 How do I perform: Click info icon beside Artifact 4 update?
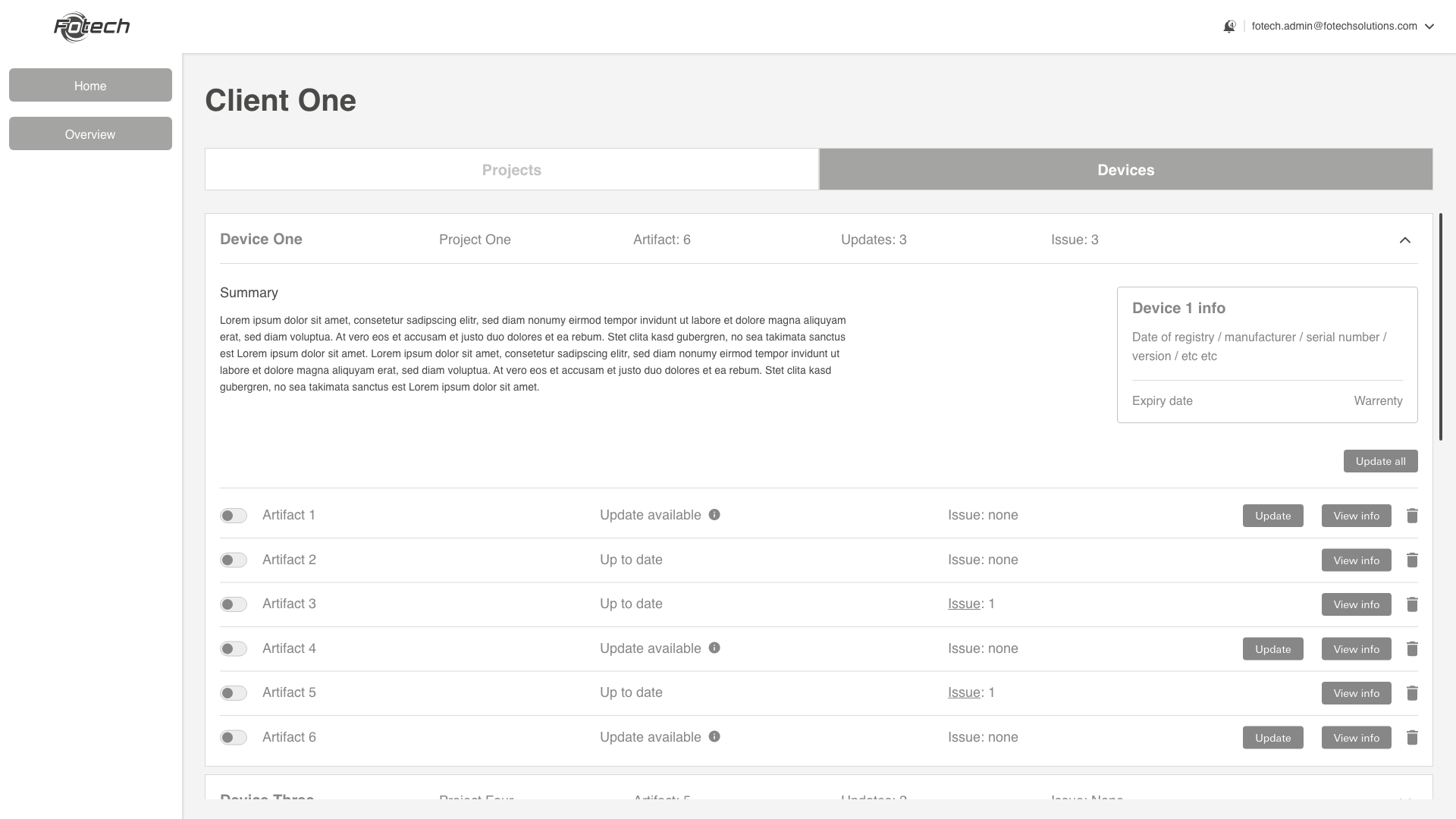[x=714, y=648]
